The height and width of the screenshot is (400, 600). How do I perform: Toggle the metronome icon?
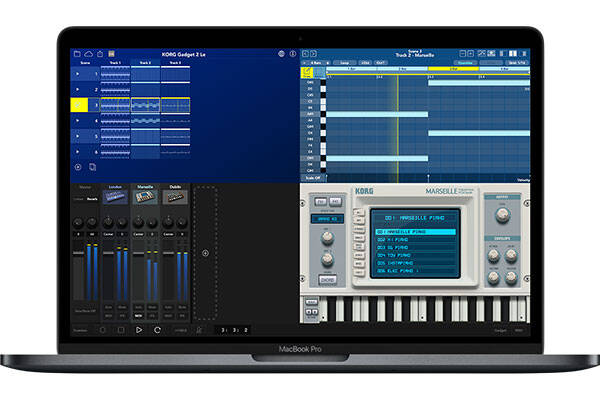199,330
